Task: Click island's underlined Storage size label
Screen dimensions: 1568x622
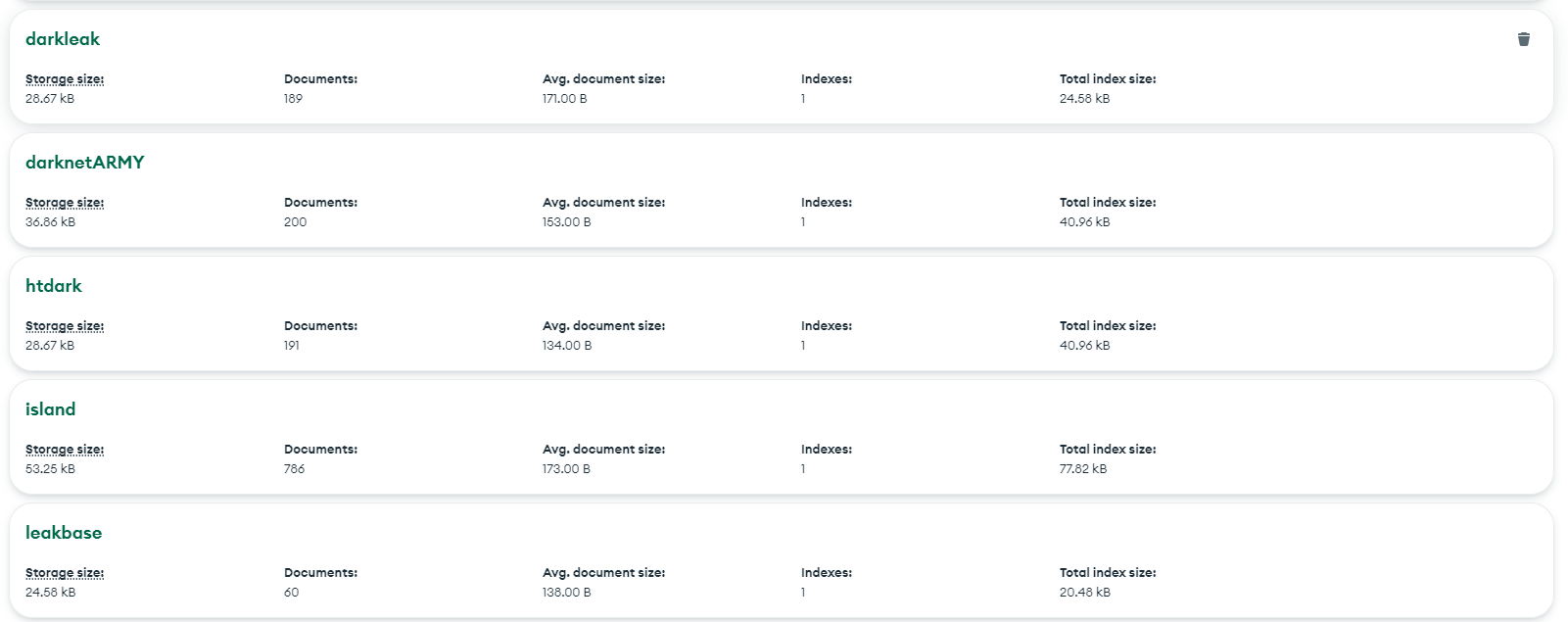Action: 65,450
